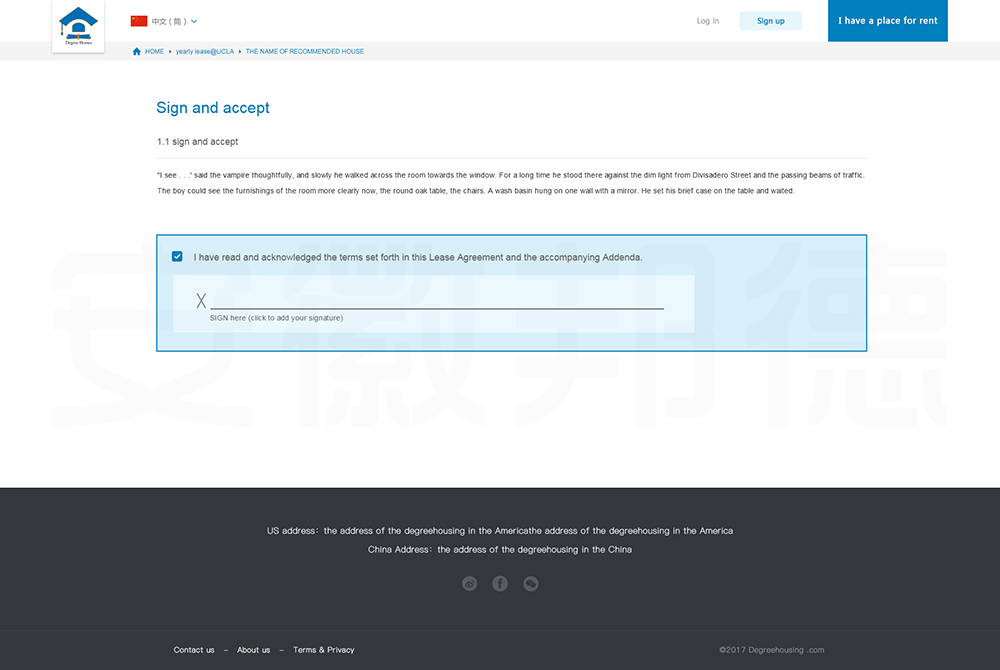This screenshot has height=670, width=1000.
Task: Open the Weibo social icon
Action: (469, 584)
